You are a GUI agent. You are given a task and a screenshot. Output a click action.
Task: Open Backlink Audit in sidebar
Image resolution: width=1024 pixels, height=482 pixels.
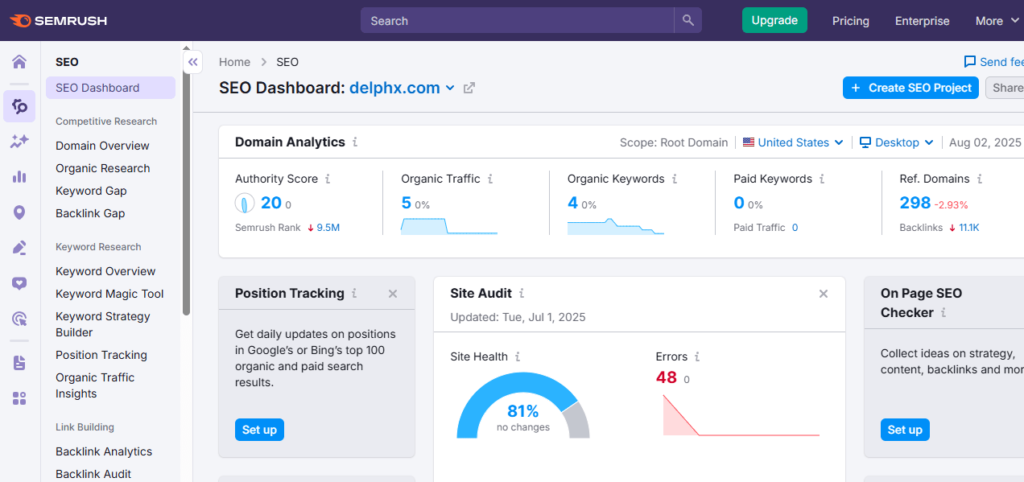pos(93,474)
